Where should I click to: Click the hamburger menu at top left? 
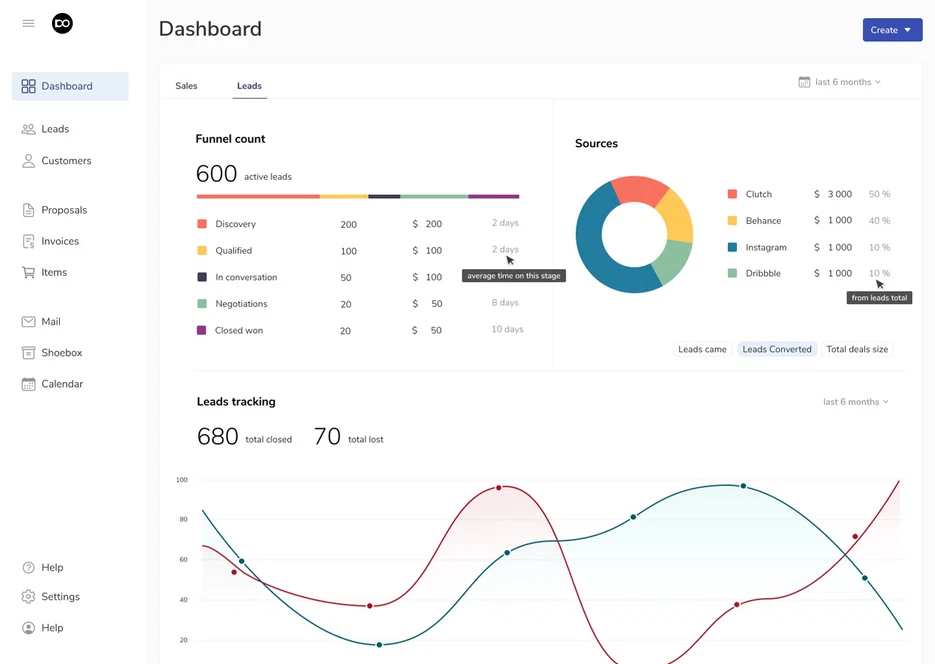coord(28,23)
